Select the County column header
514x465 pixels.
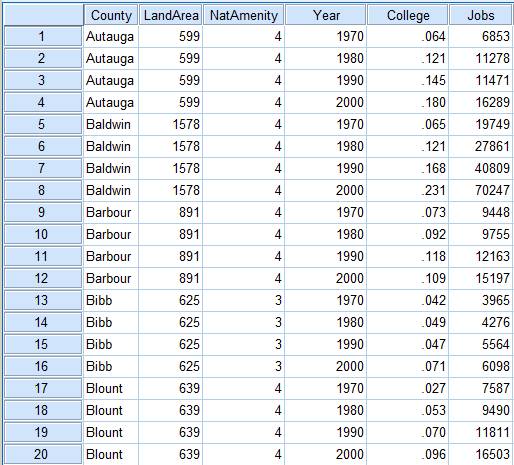[111, 15]
